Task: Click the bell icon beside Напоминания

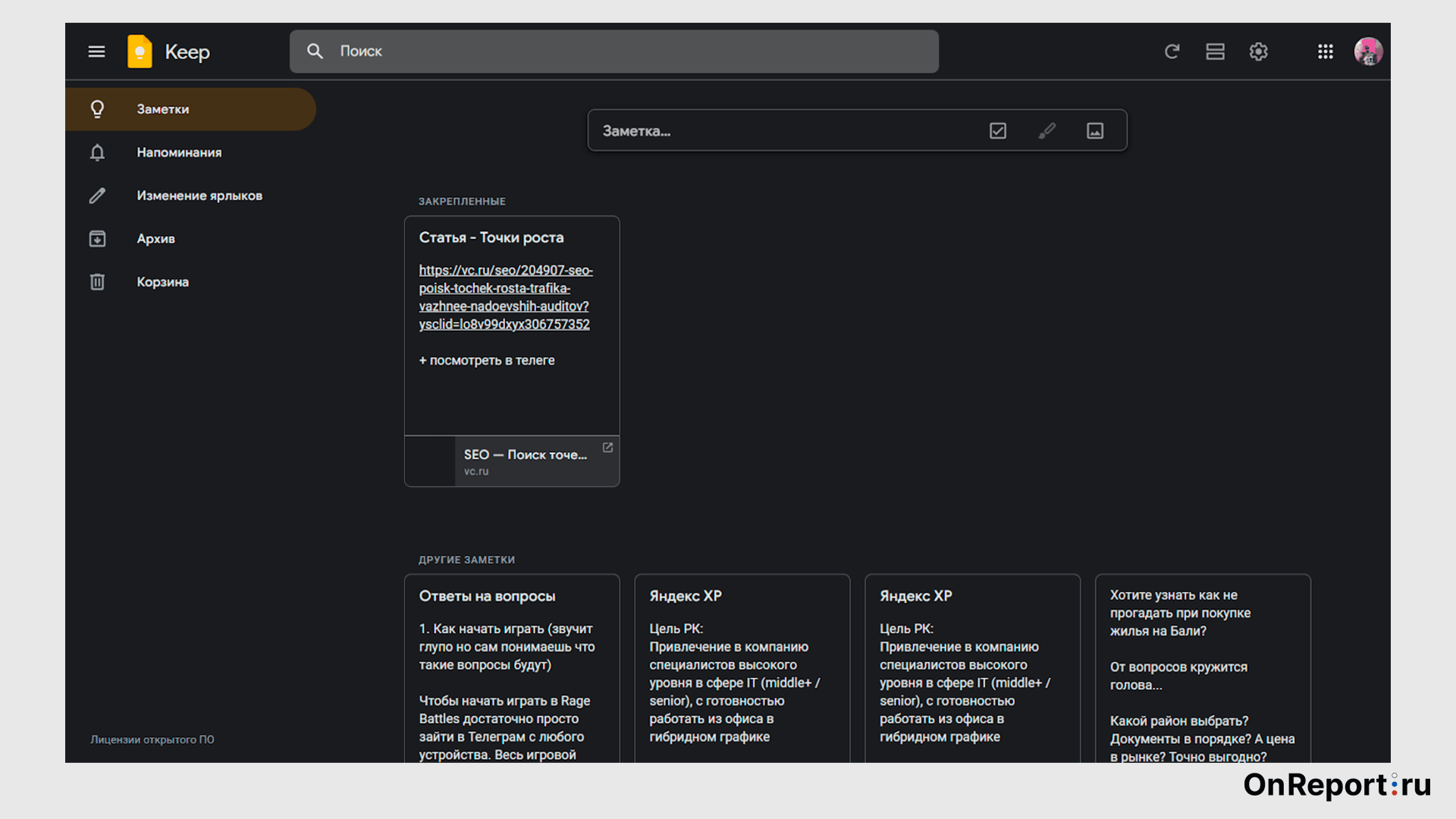Action: (x=97, y=152)
